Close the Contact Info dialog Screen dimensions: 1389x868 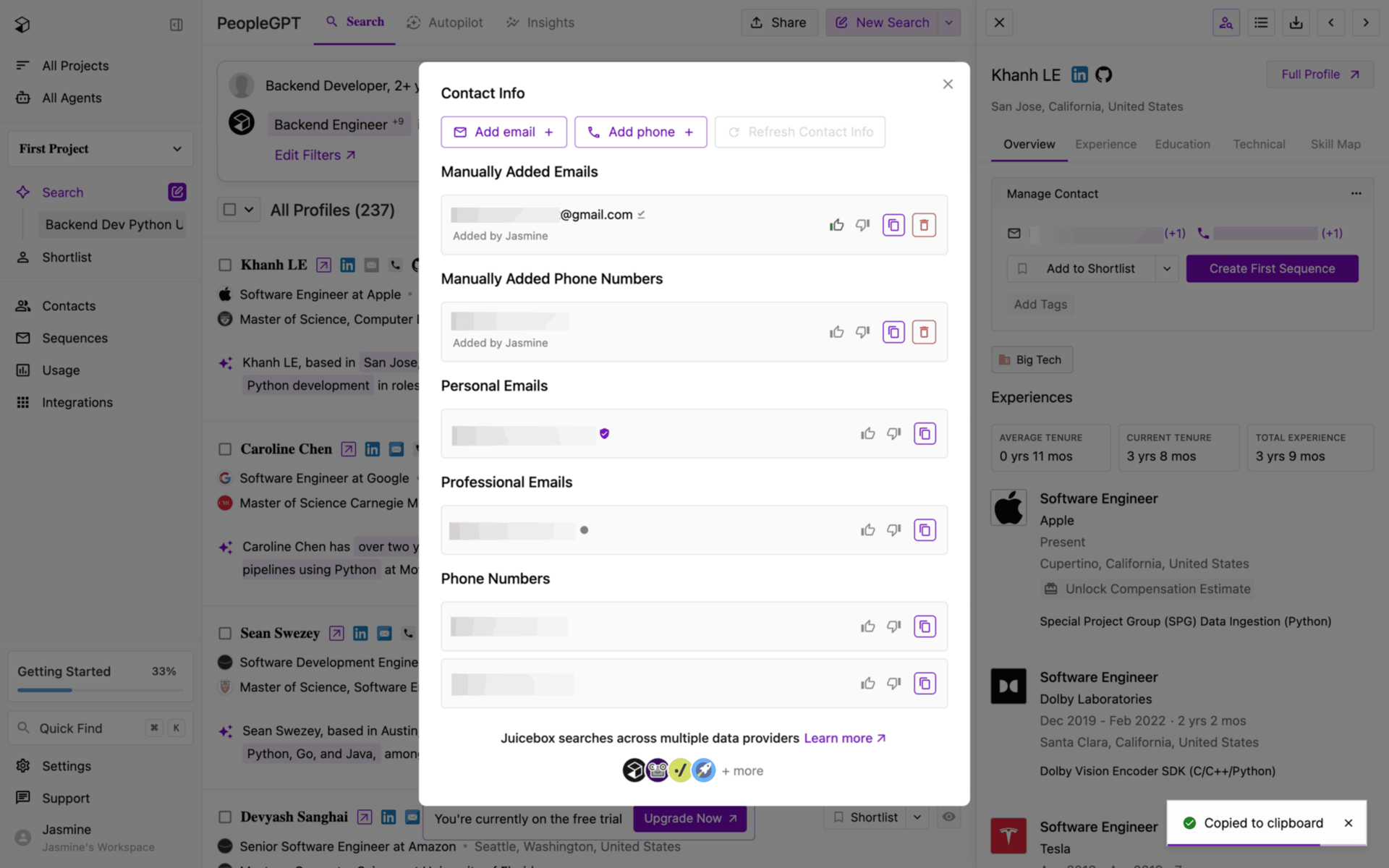(948, 84)
